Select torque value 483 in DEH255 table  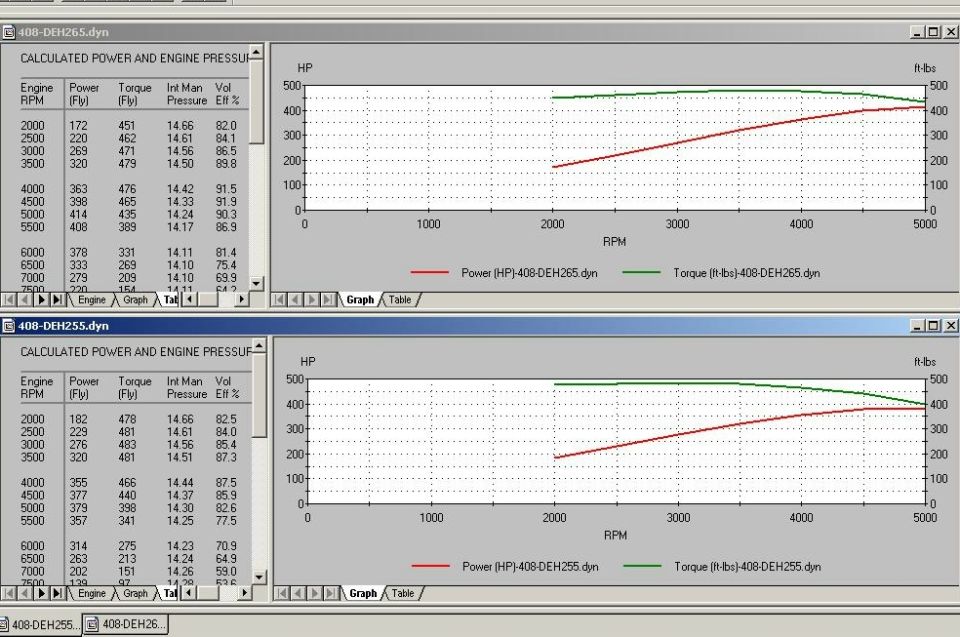coord(127,445)
